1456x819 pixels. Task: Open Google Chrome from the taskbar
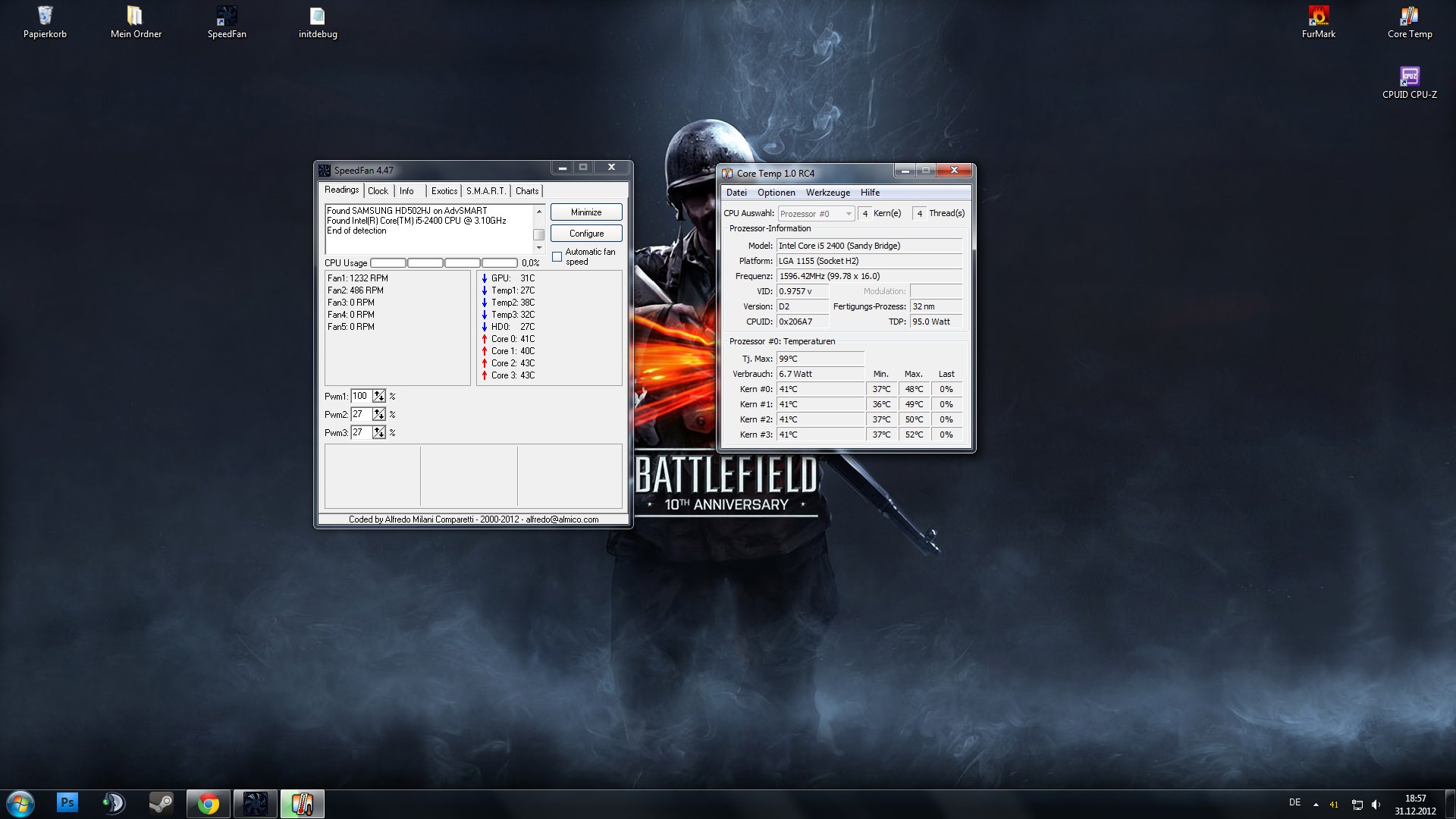(x=208, y=803)
